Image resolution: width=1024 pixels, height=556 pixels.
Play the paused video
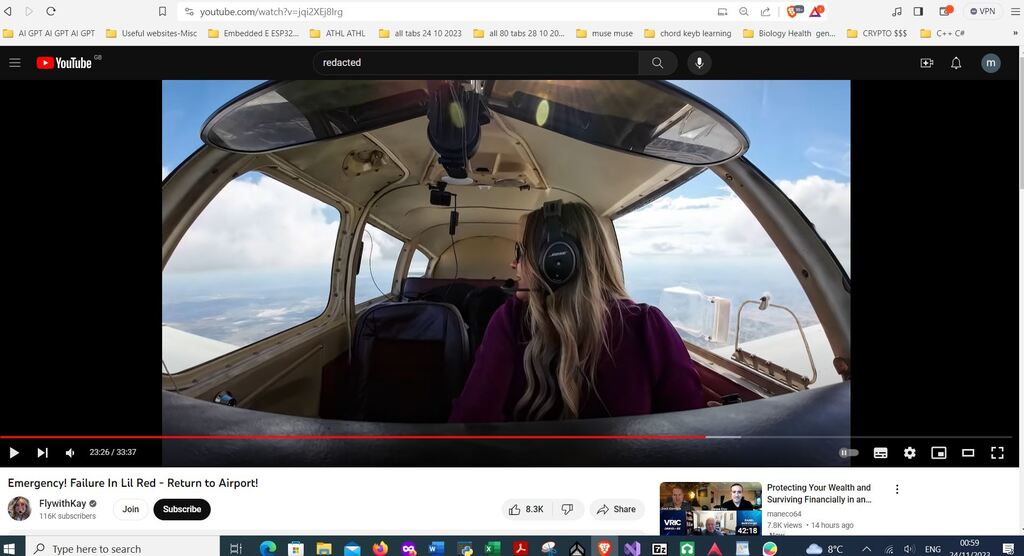click(14, 453)
